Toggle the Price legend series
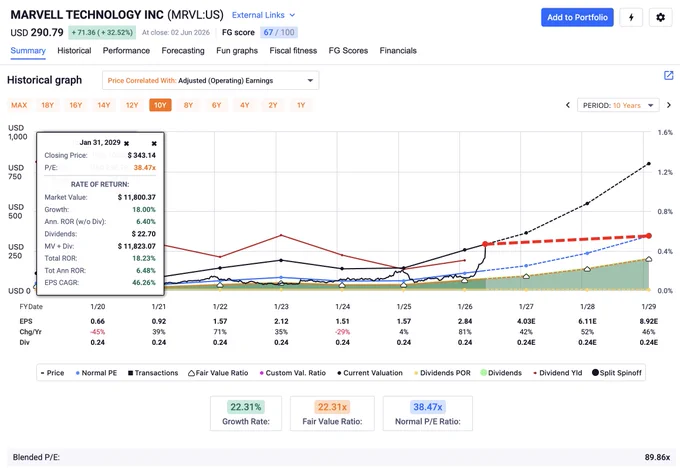The height and width of the screenshot is (468, 680). (52, 373)
